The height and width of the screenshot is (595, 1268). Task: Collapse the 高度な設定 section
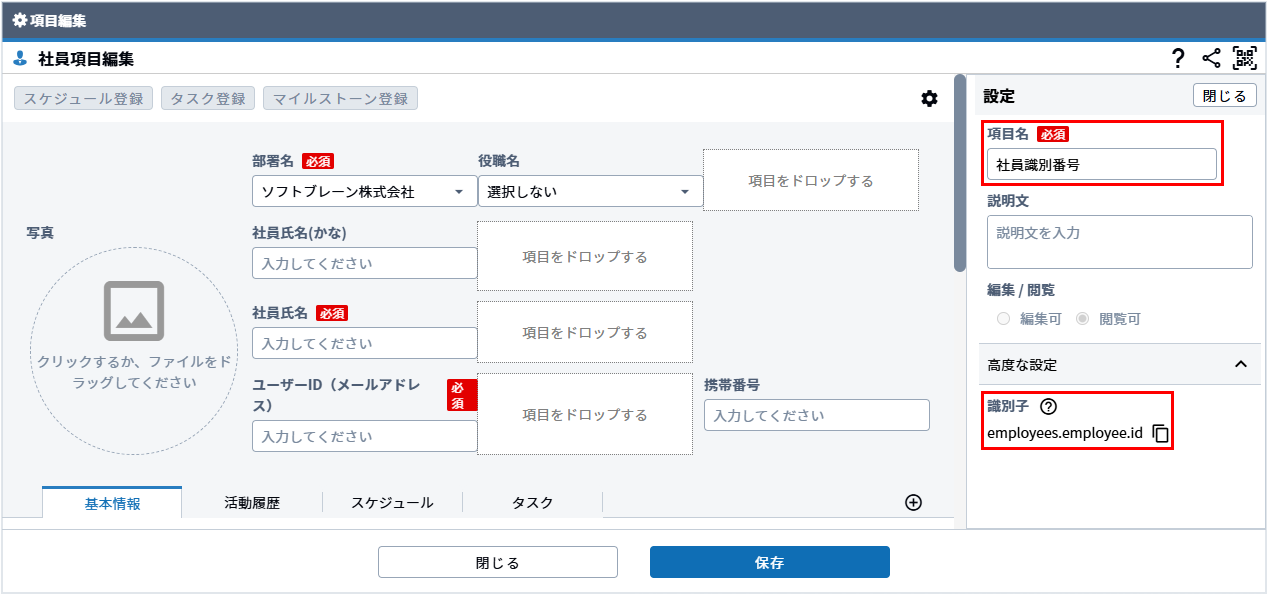tap(1240, 365)
